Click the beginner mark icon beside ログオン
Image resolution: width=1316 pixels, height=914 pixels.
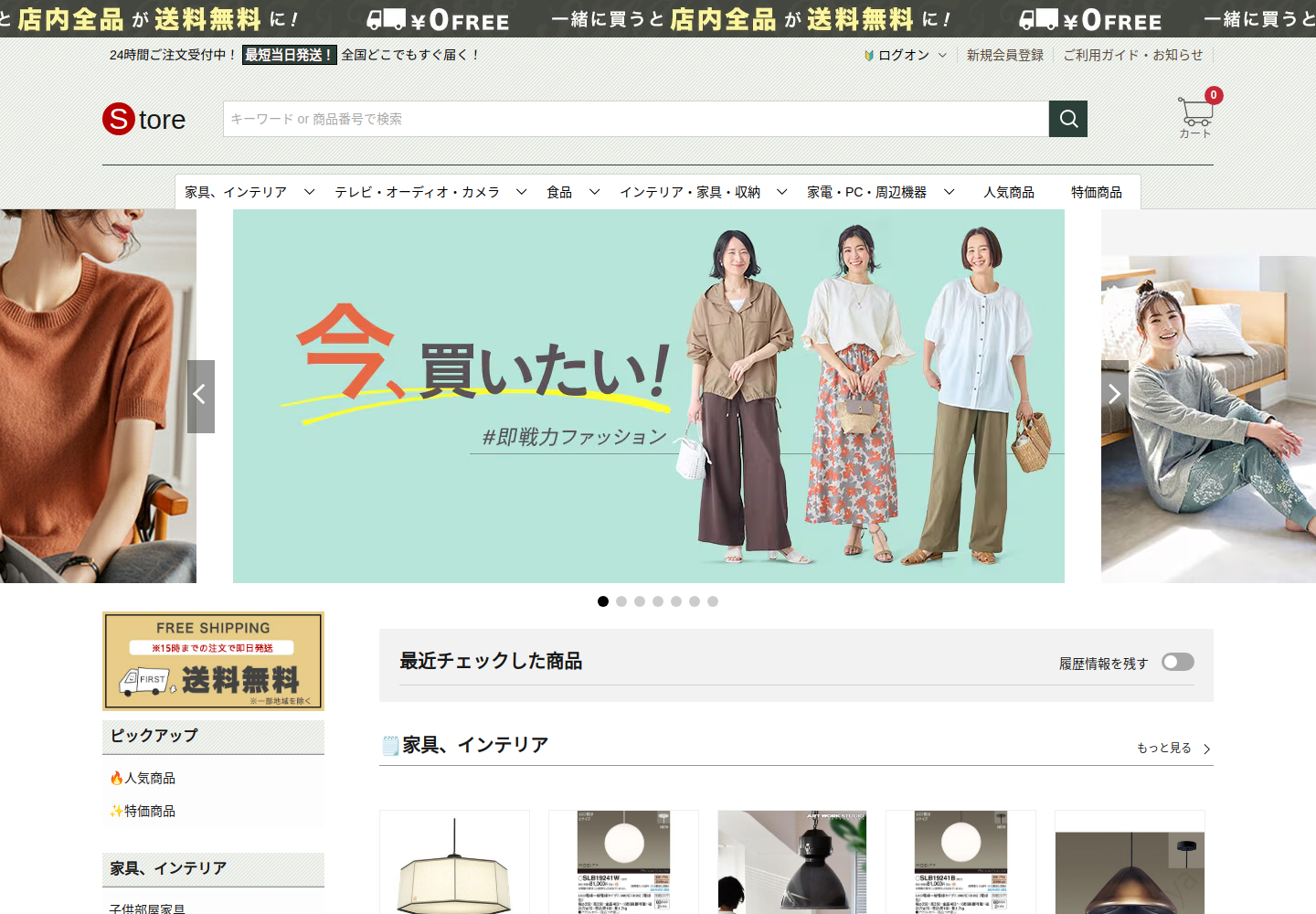point(869,55)
